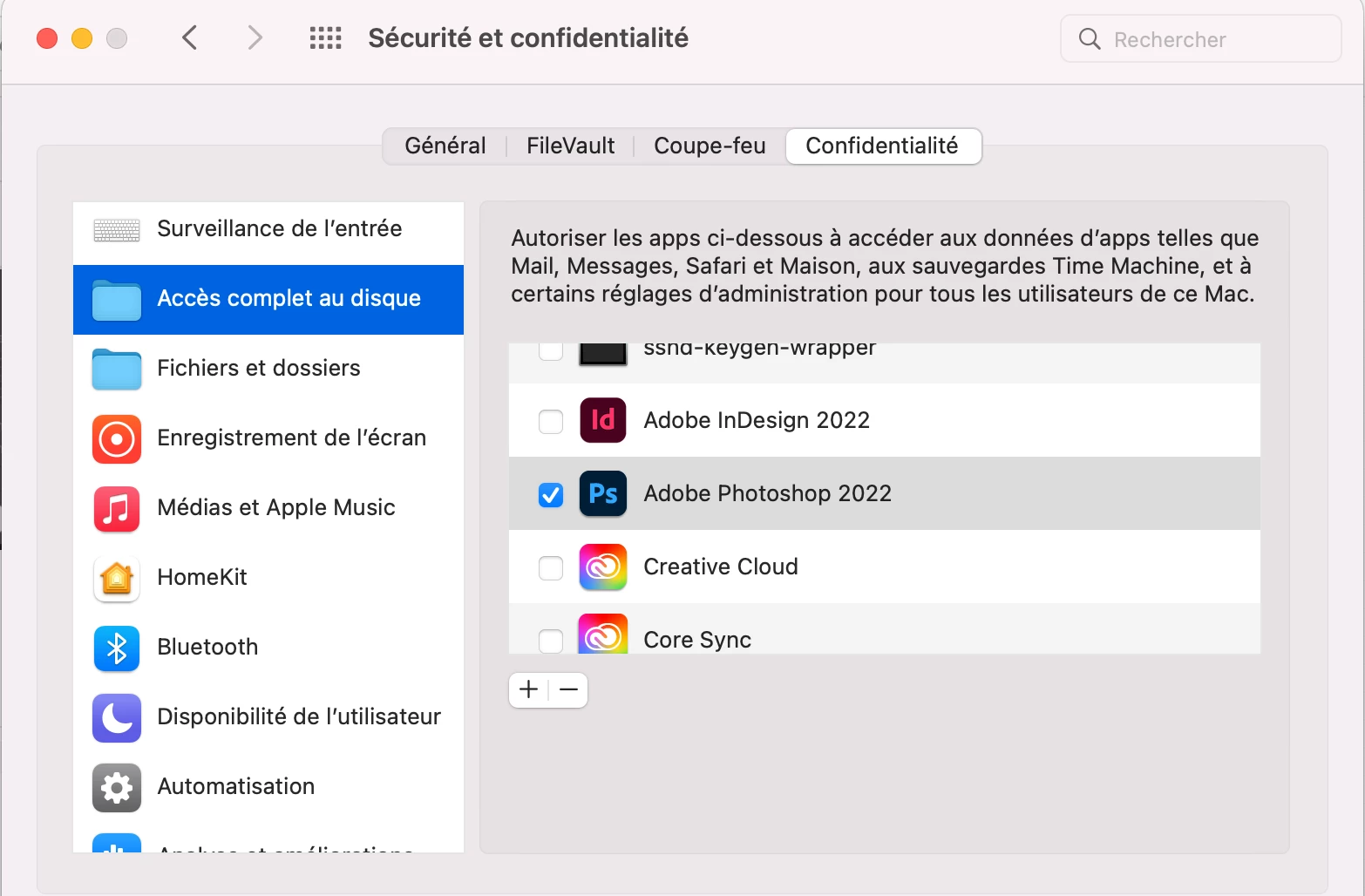Uncheck Adobe Photoshop 2022 disk access
Screen dimensions: 1365x896
(551, 495)
